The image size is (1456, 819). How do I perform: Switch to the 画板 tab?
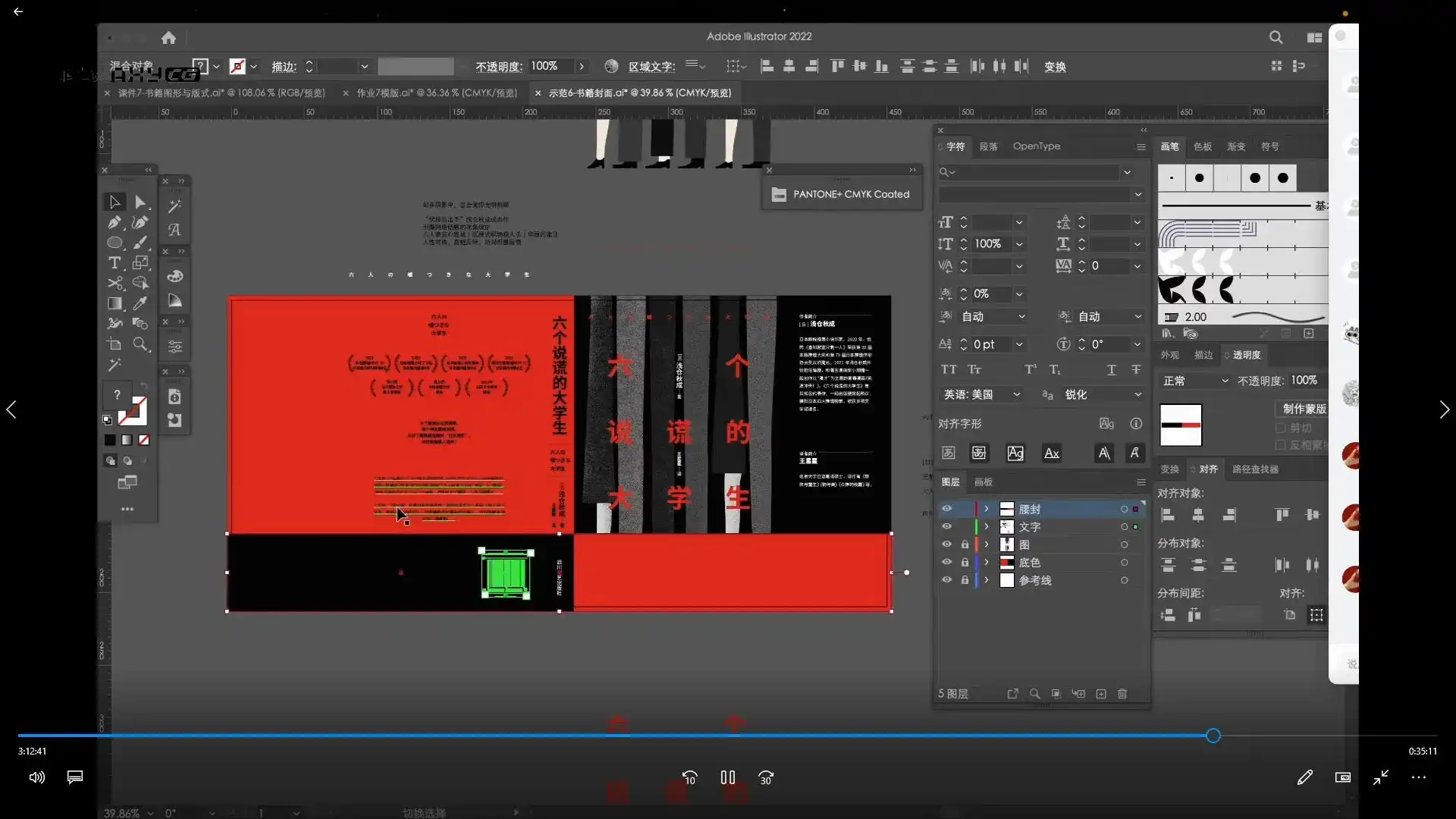983,482
